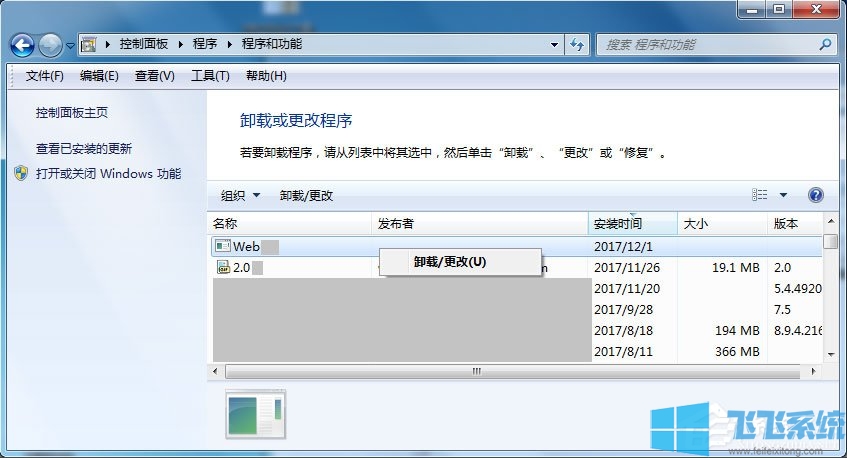
Task: Click the 2.0 program's icon
Action: [223, 267]
